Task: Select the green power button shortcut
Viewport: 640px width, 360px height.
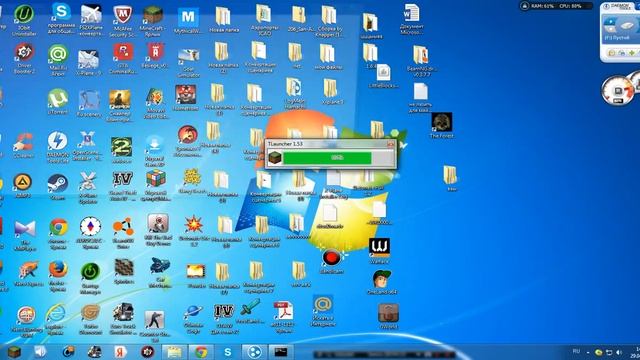Action: pyautogui.click(x=90, y=271)
